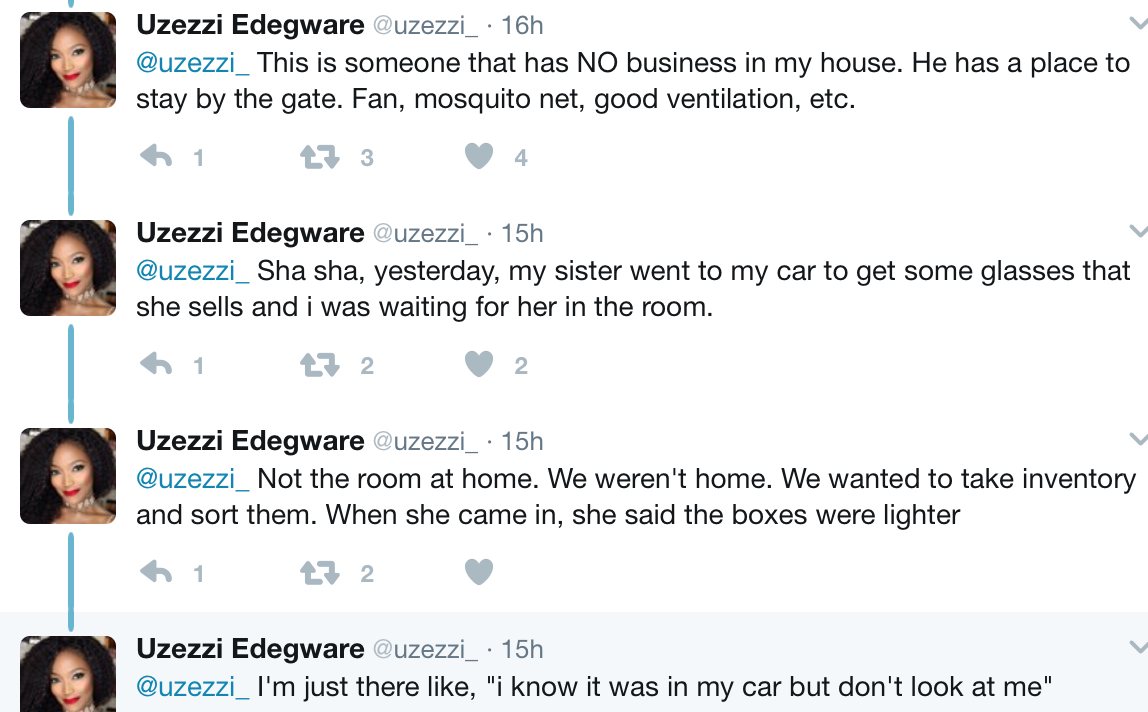Viewport: 1148px width, 712px height.
Task: Reply to the 'Not the room at home' tweet
Action: (x=157, y=572)
